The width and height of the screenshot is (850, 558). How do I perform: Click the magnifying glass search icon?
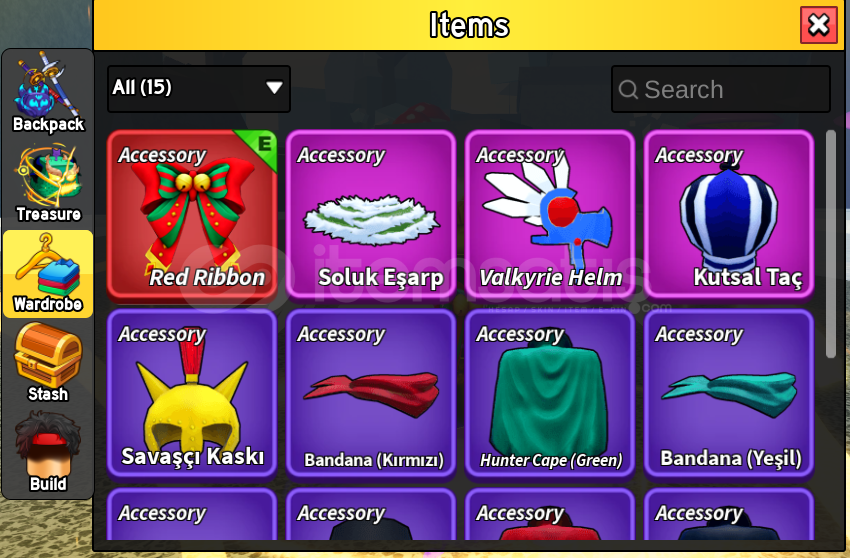coord(628,89)
